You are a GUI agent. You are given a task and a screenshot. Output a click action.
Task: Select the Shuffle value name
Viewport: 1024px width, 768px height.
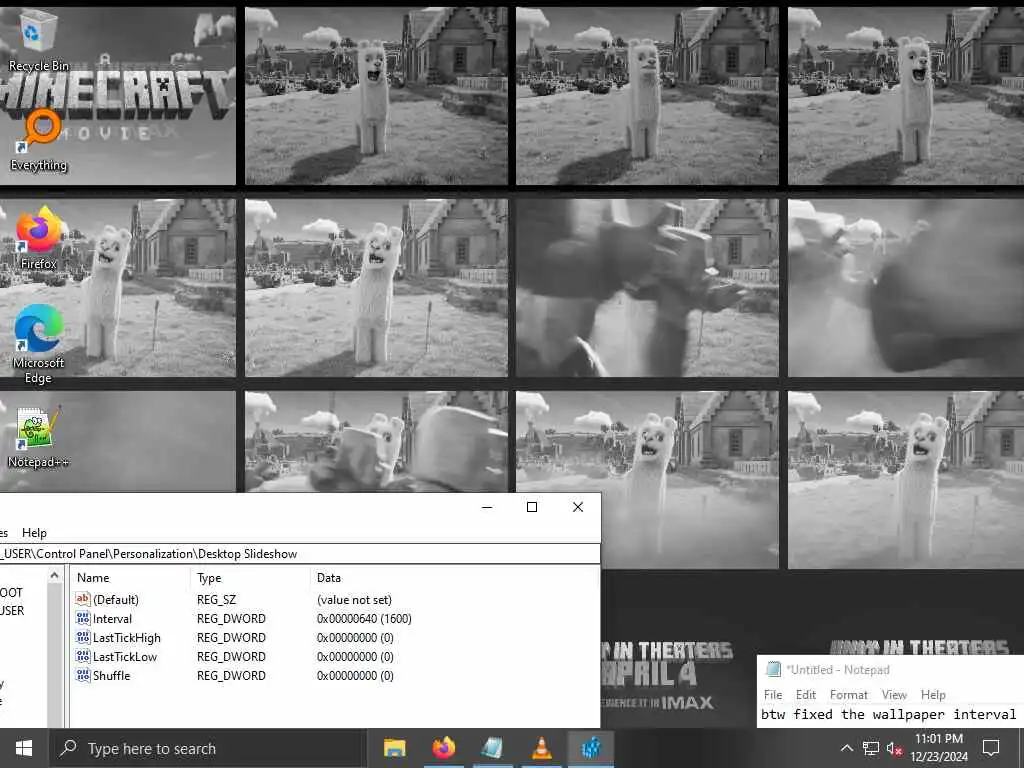(x=111, y=675)
